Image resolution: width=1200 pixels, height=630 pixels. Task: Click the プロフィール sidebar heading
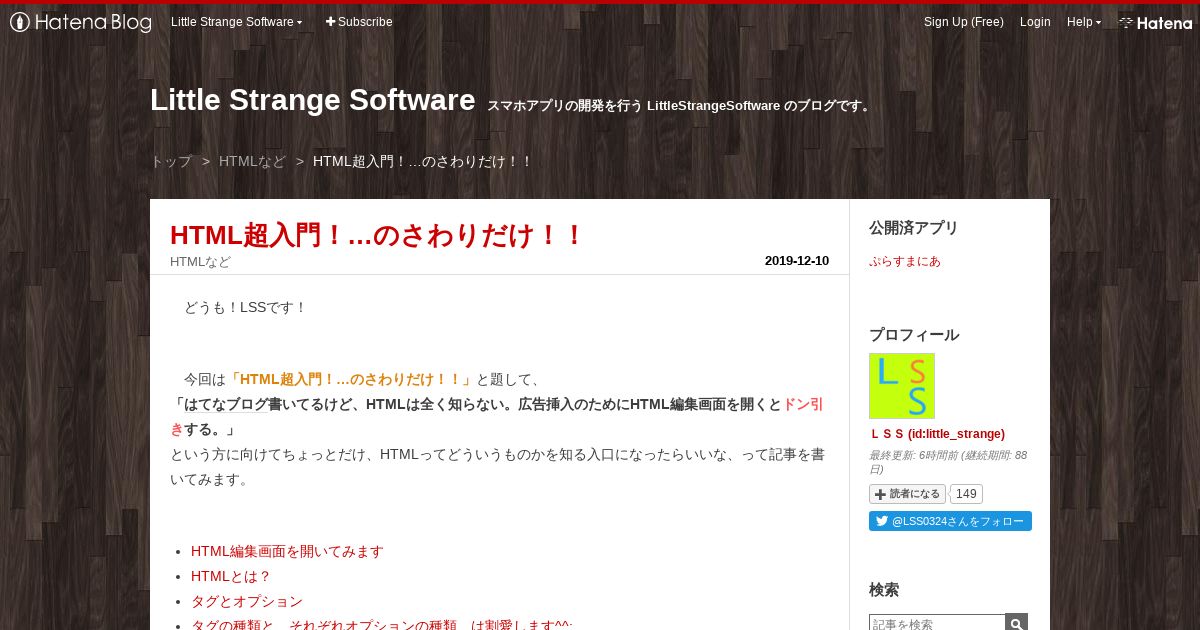[914, 335]
